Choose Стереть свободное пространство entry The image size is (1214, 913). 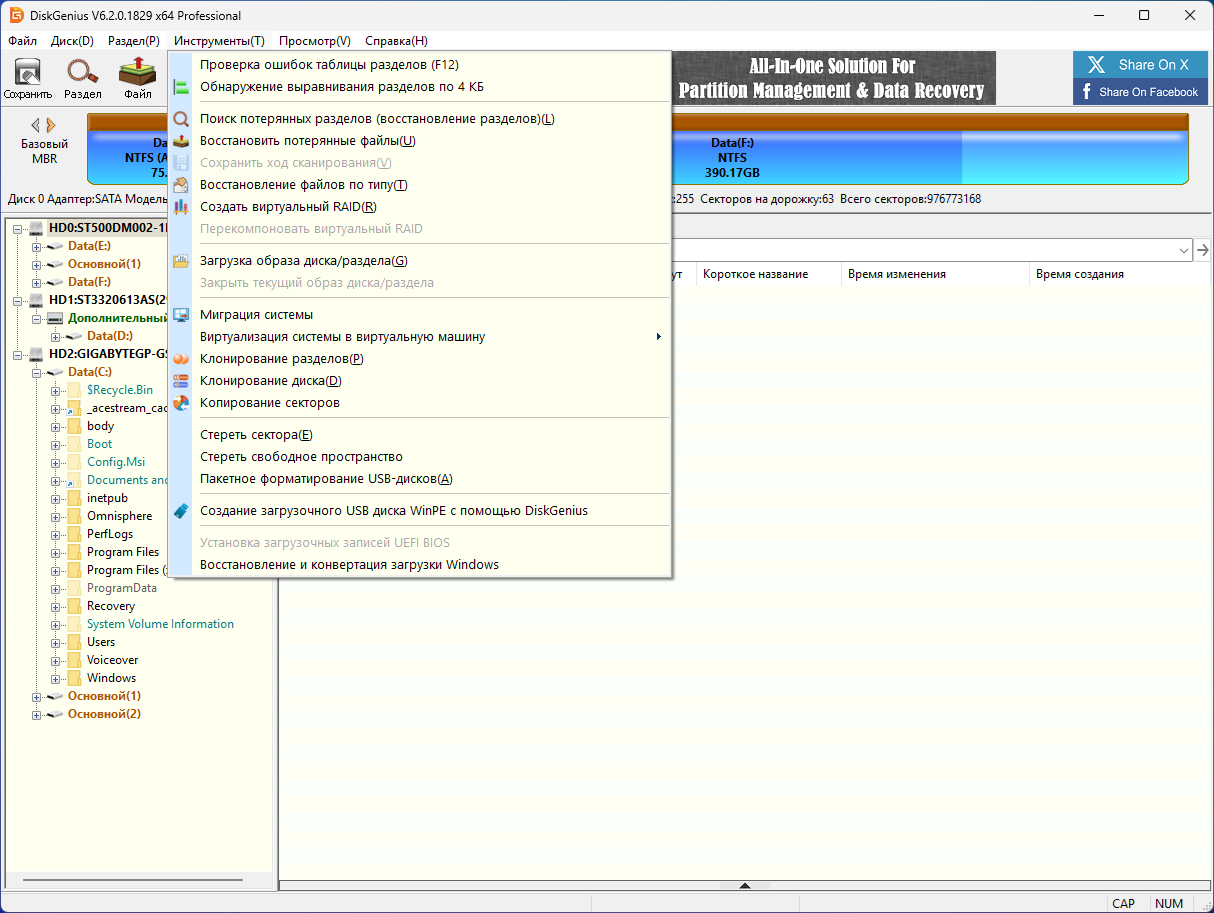pyautogui.click(x=420, y=457)
